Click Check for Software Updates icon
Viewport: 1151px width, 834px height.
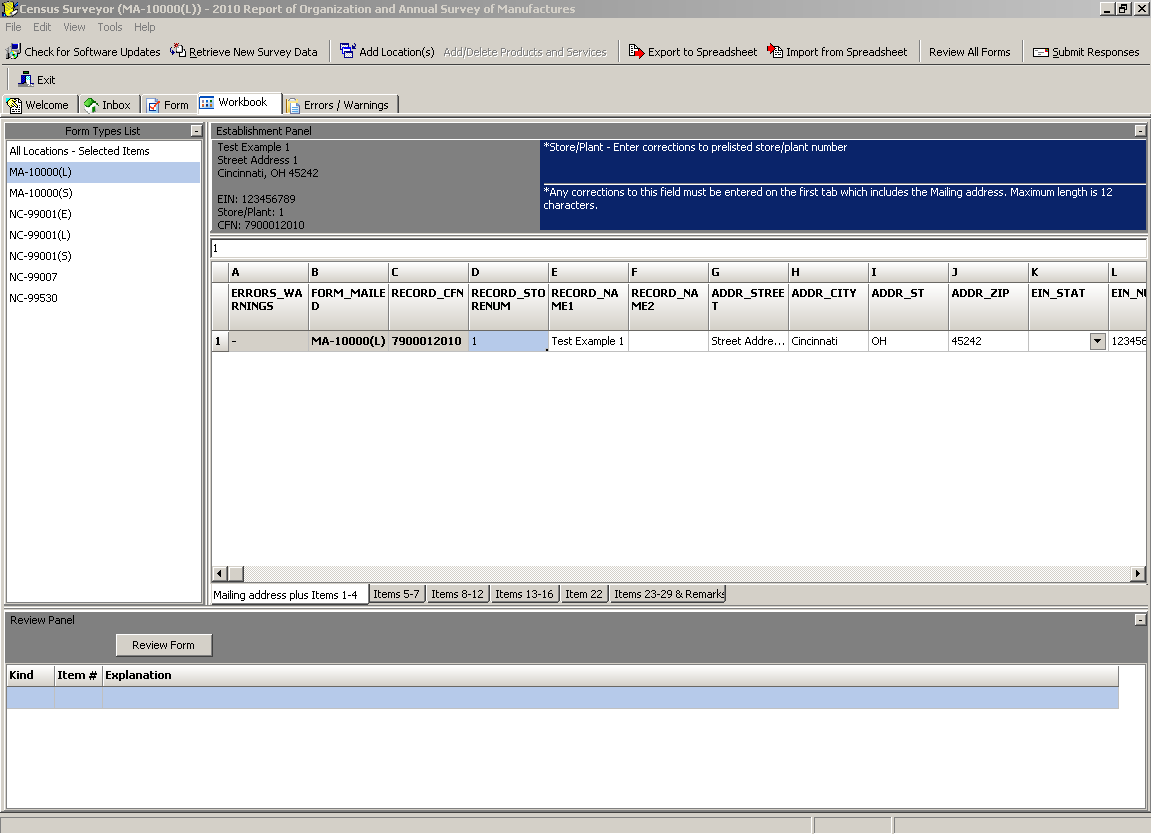(13, 52)
